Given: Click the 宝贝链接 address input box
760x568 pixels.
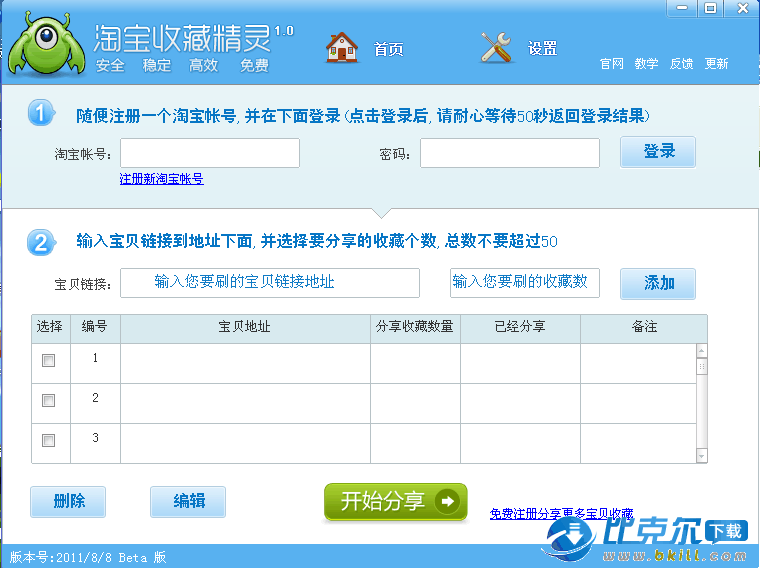Looking at the screenshot, I should point(270,283).
